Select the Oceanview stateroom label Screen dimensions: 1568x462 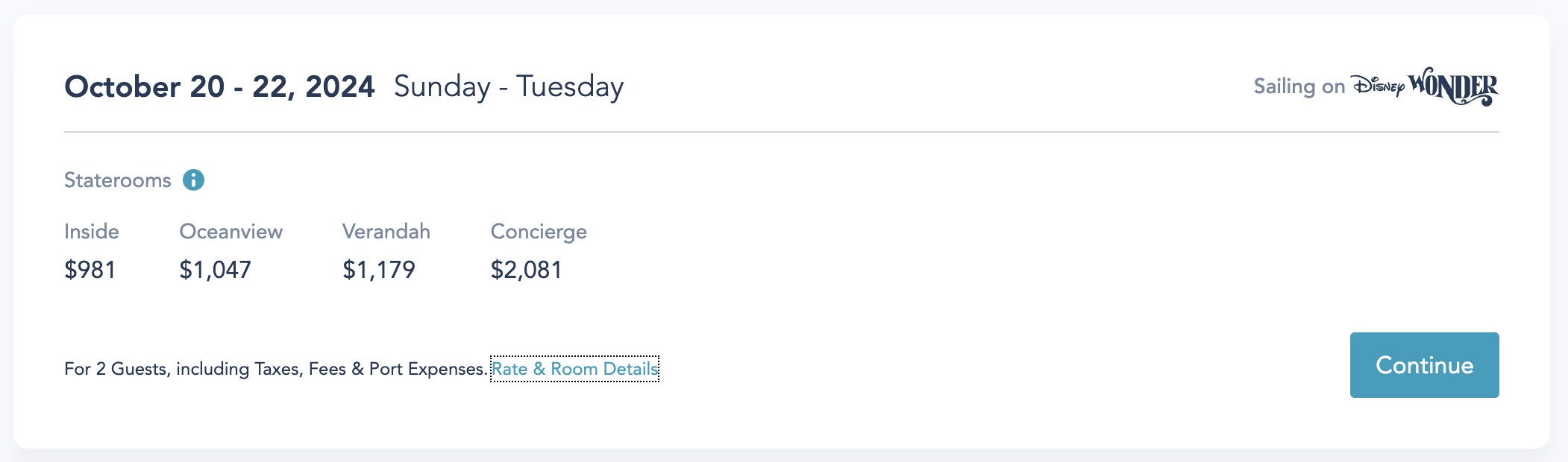coord(231,232)
